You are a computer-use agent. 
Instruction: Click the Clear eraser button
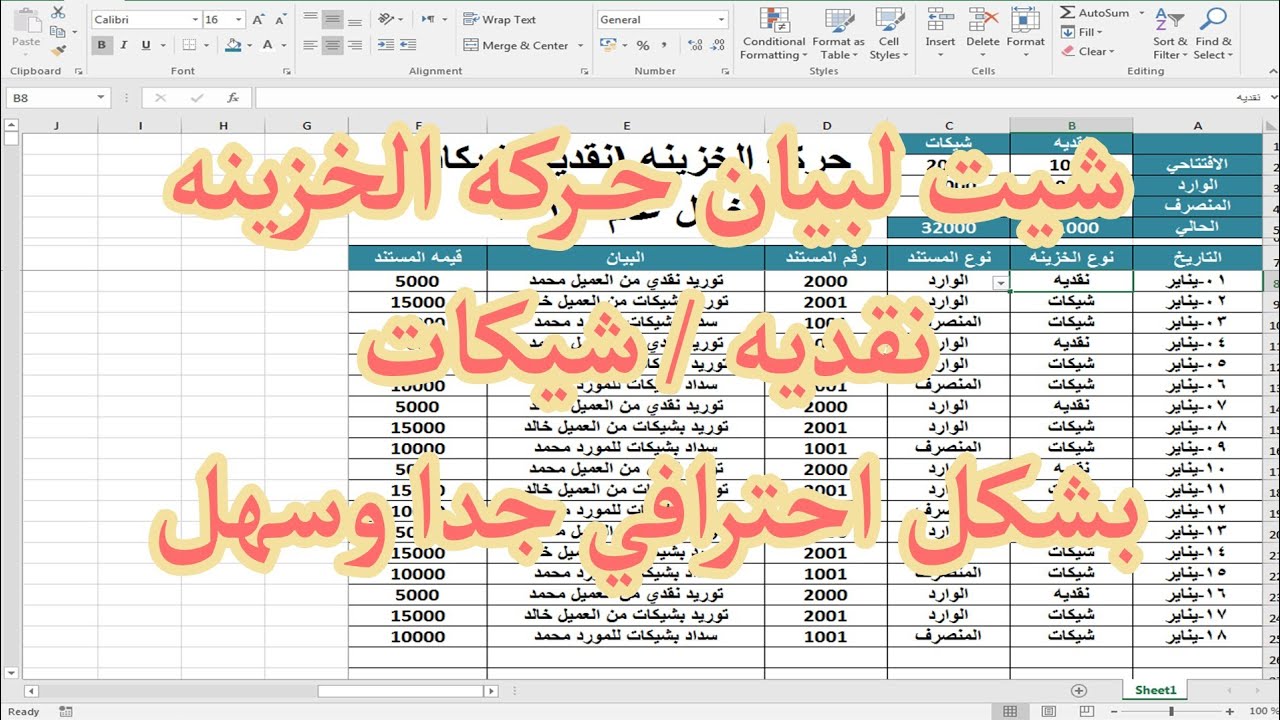click(x=1087, y=51)
